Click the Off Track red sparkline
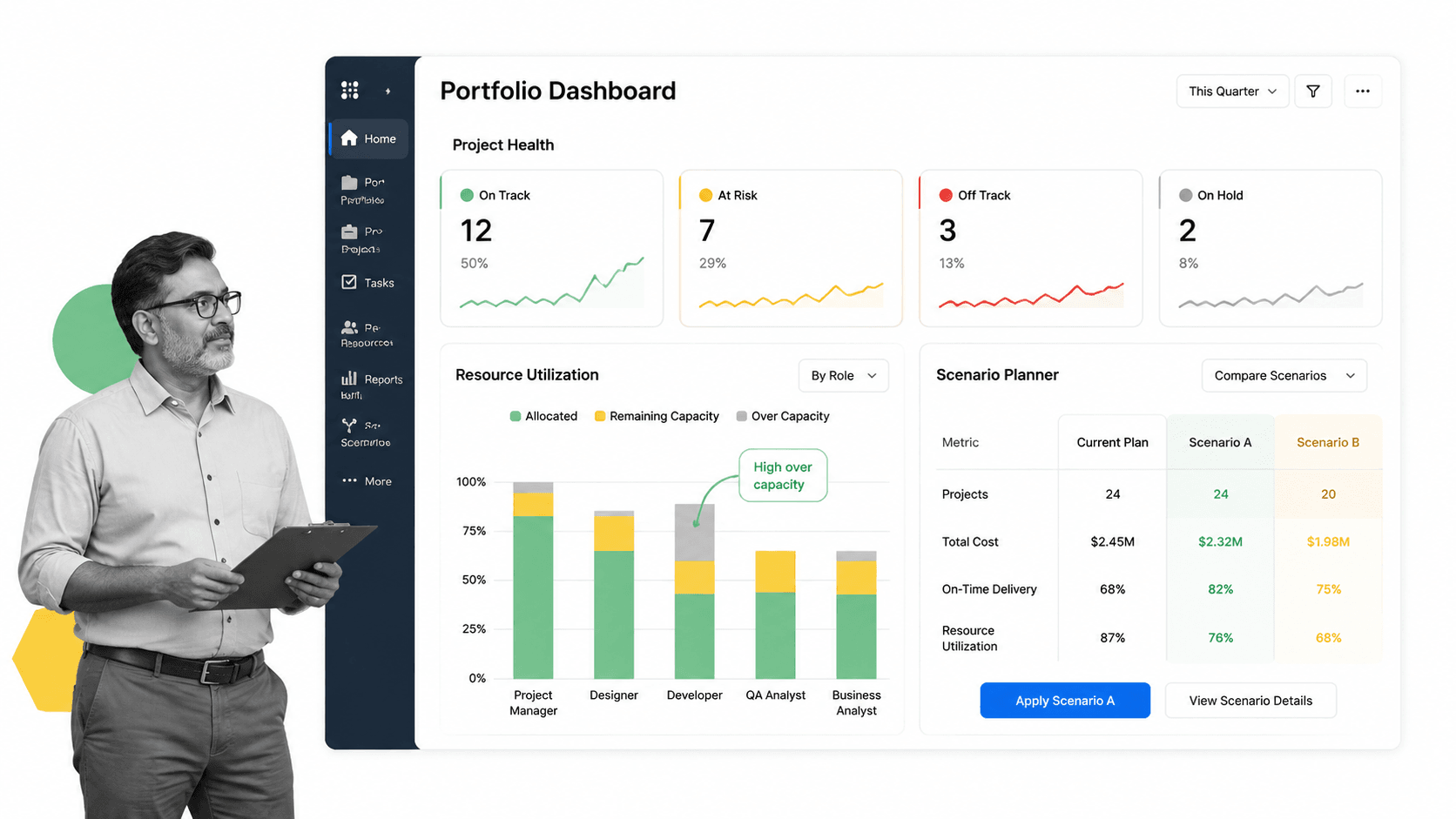 point(1031,295)
